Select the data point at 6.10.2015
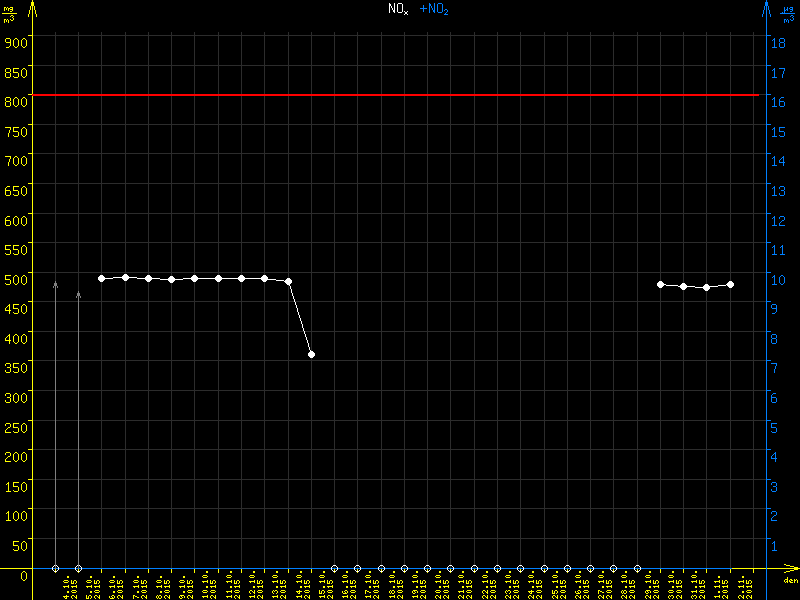The image size is (800, 600). [102, 278]
